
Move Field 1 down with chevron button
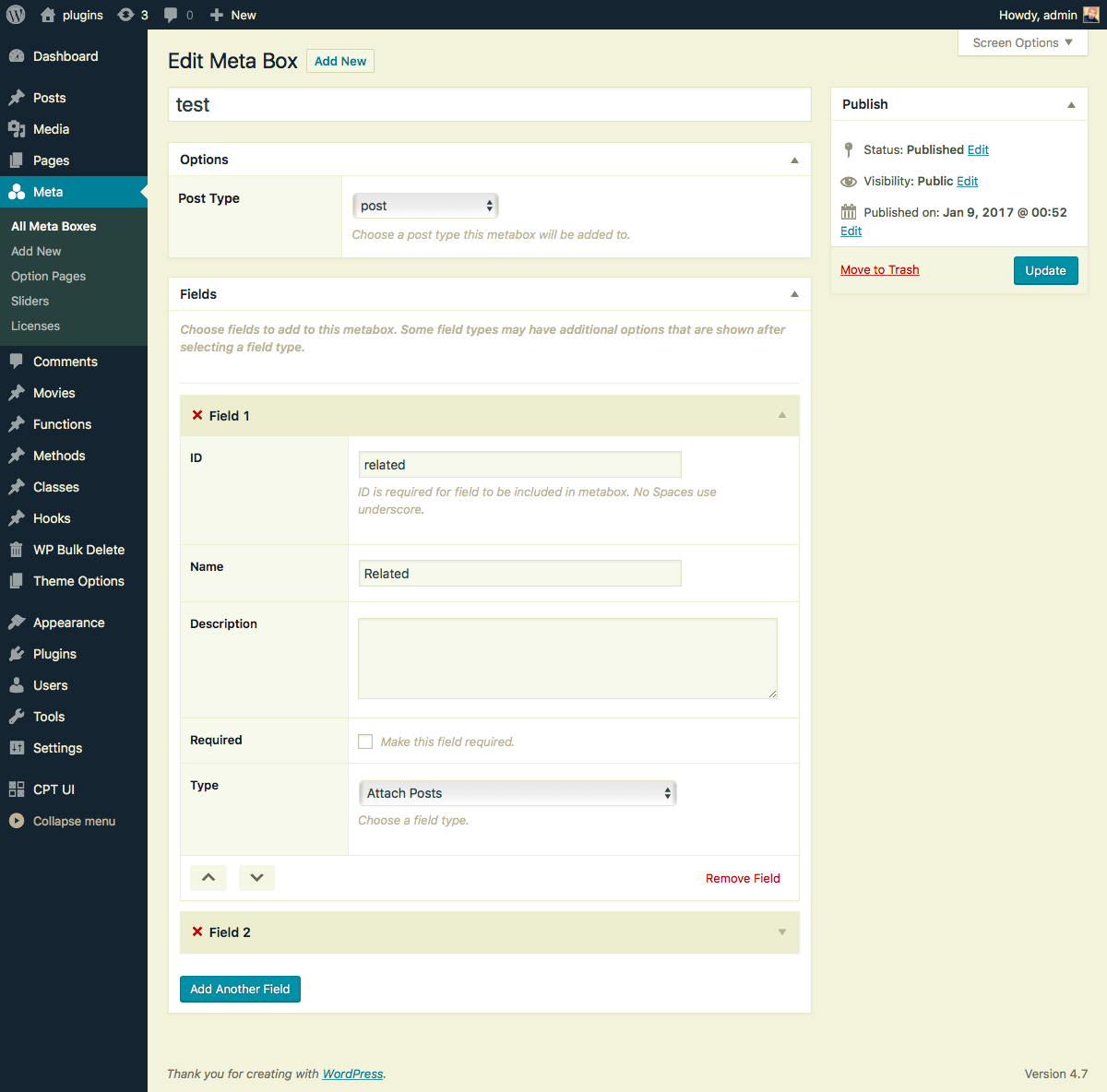tap(257, 877)
